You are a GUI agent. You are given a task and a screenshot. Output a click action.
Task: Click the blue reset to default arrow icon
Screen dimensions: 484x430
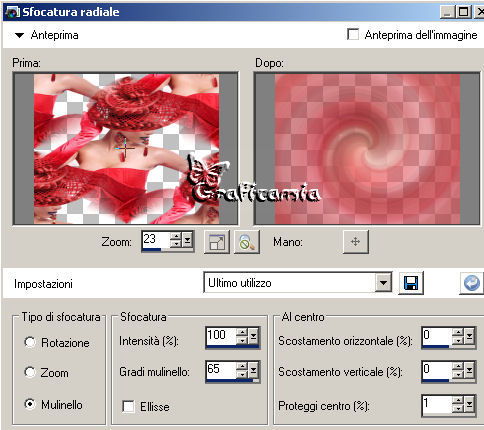471,283
